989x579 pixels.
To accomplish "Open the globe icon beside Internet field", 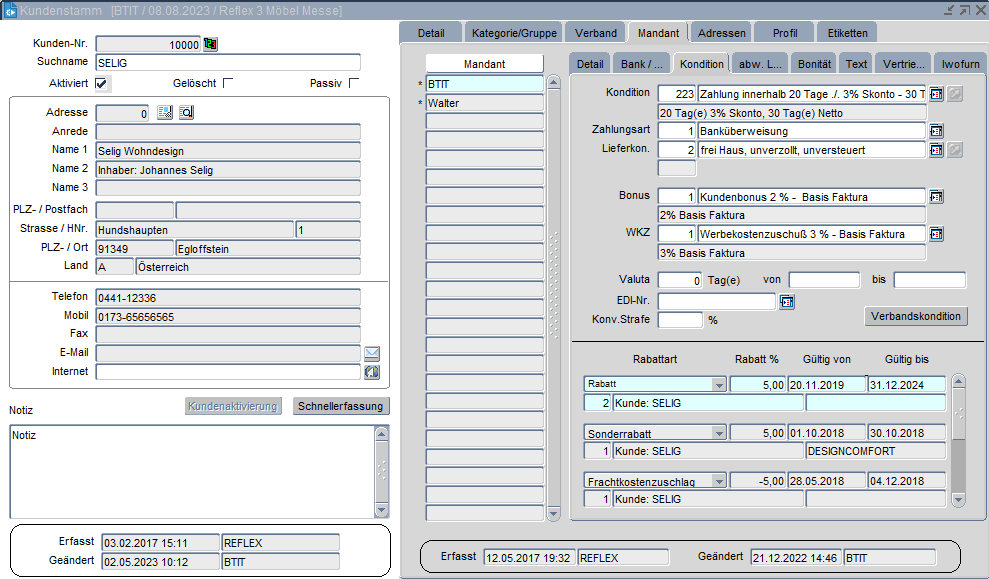I will [x=371, y=372].
